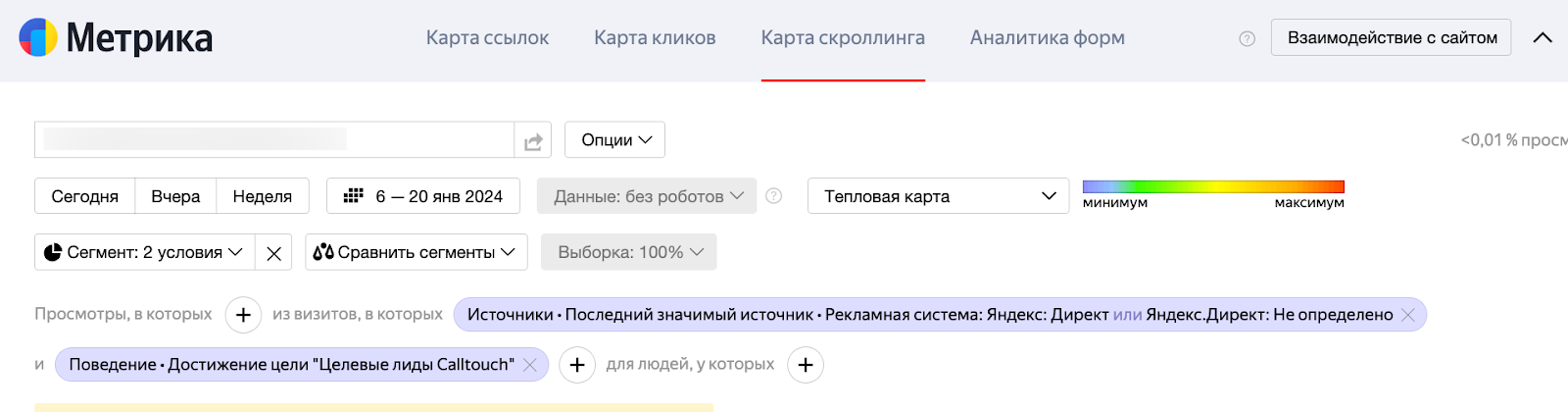The height and width of the screenshot is (412, 1568).
Task: Click the help icon beside Данные: без роботов
Action: pos(773,196)
